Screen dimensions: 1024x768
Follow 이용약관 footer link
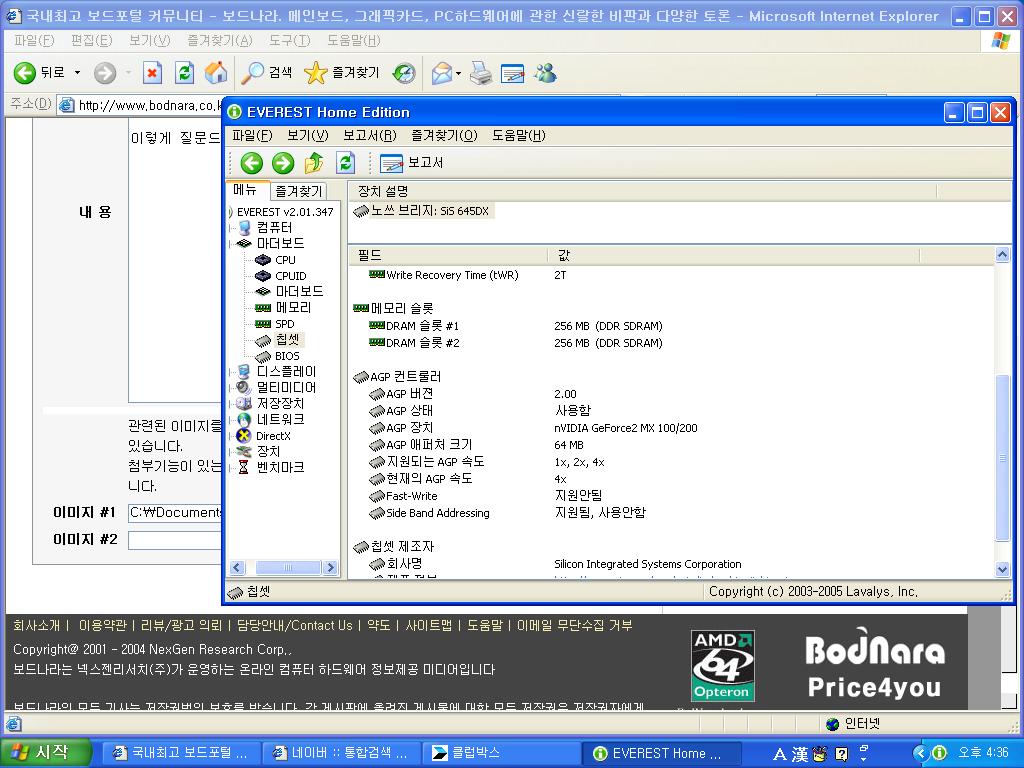coord(103,626)
